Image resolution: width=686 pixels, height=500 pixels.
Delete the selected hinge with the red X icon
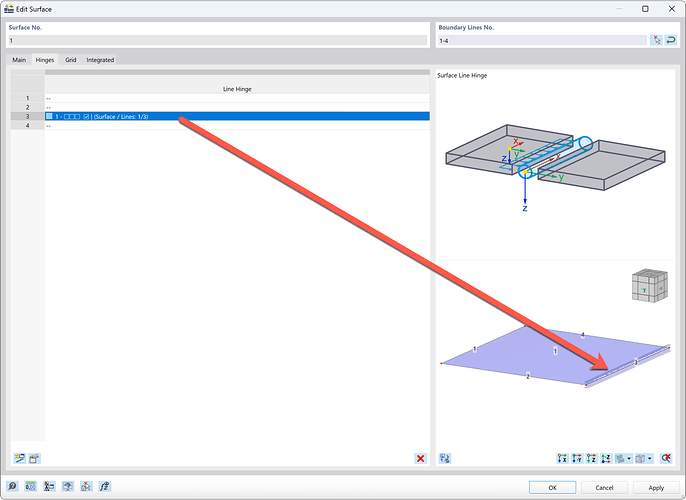[420, 458]
